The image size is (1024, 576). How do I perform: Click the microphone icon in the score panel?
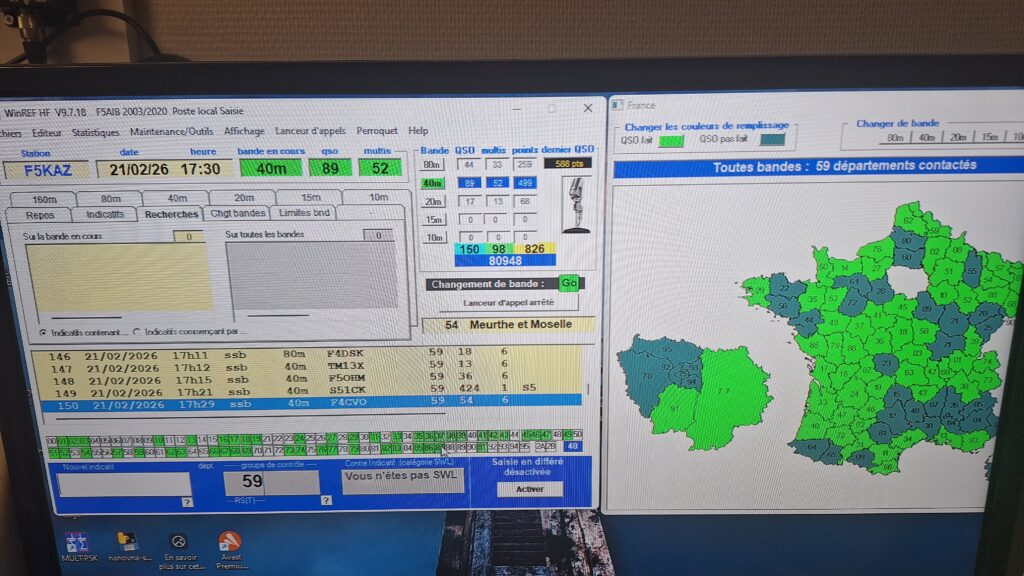point(575,205)
